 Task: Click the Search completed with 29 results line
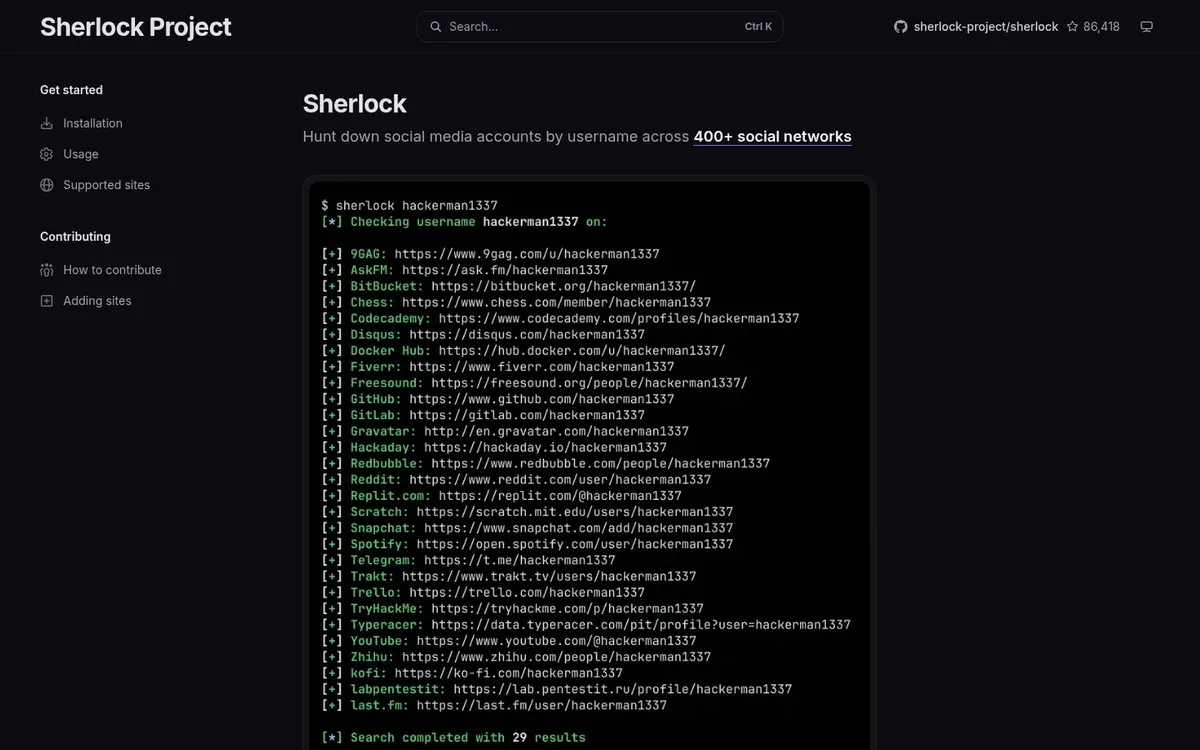tap(453, 737)
